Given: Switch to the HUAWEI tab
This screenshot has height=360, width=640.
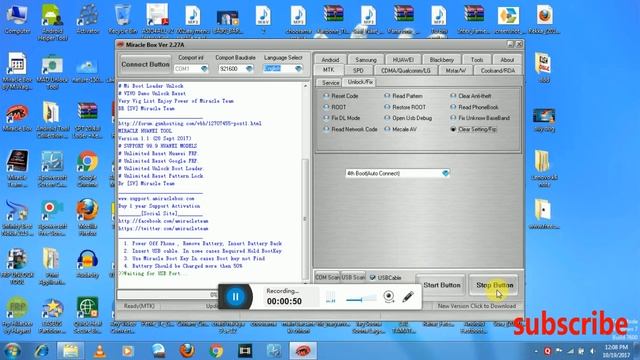Looking at the screenshot, I should [403, 60].
